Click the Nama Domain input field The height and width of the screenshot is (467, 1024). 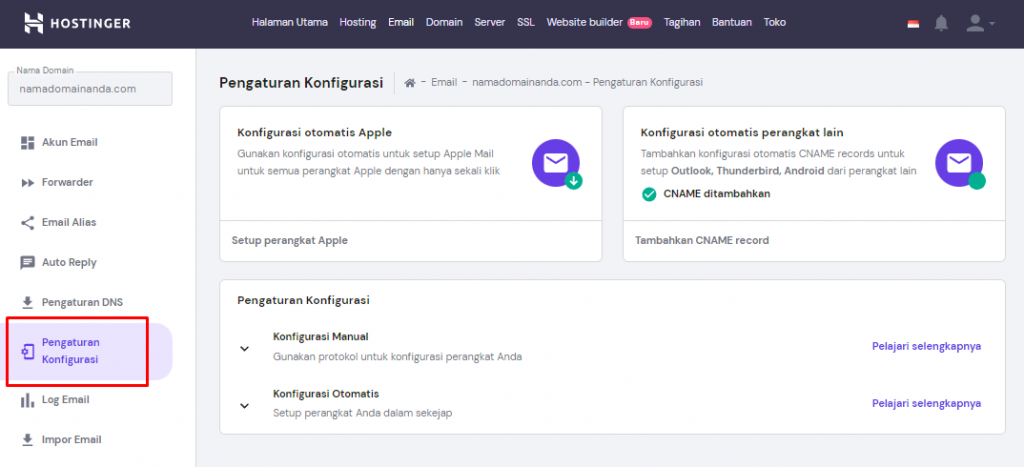[x=90, y=88]
